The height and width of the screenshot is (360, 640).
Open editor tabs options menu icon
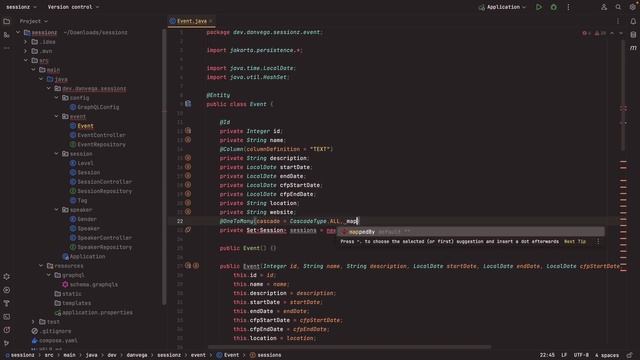[618, 21]
